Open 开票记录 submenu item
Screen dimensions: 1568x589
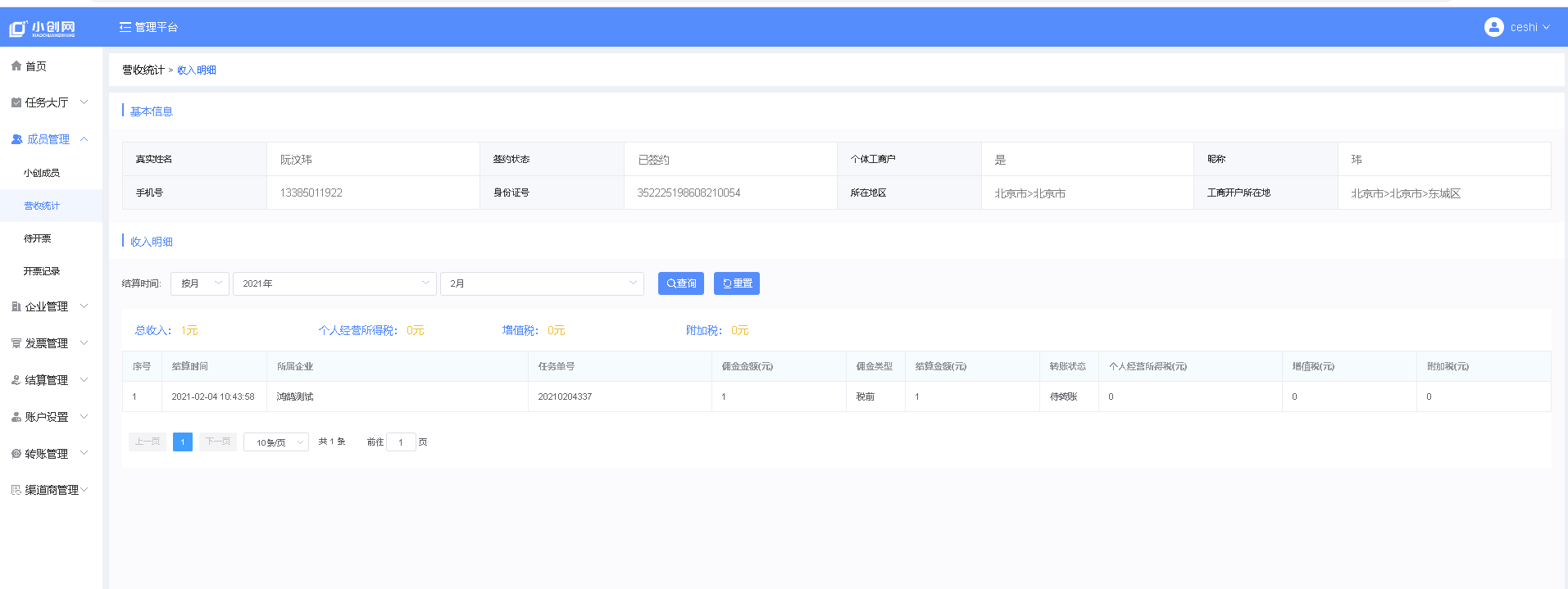(42, 271)
